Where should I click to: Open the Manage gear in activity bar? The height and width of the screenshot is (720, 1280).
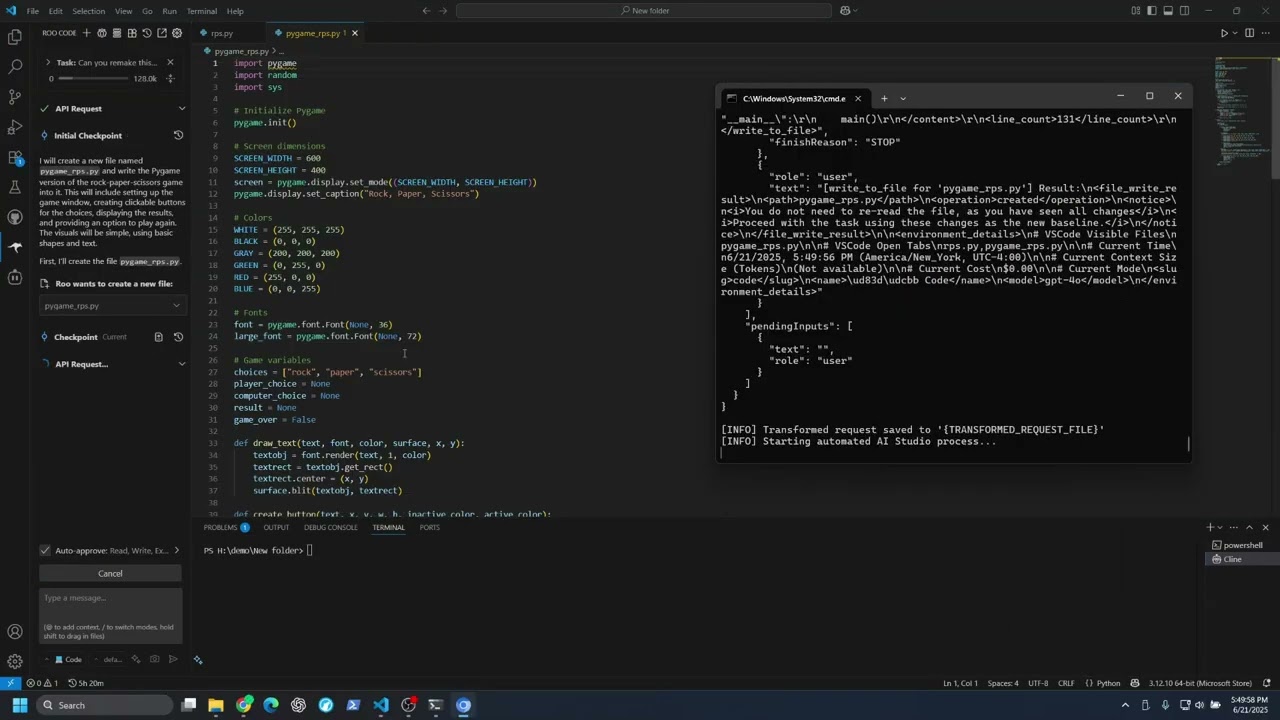pyautogui.click(x=15, y=661)
